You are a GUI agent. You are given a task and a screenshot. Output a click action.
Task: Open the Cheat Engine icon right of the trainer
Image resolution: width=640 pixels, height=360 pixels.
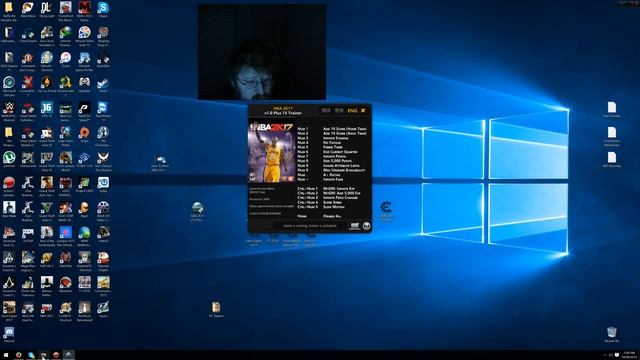386,207
